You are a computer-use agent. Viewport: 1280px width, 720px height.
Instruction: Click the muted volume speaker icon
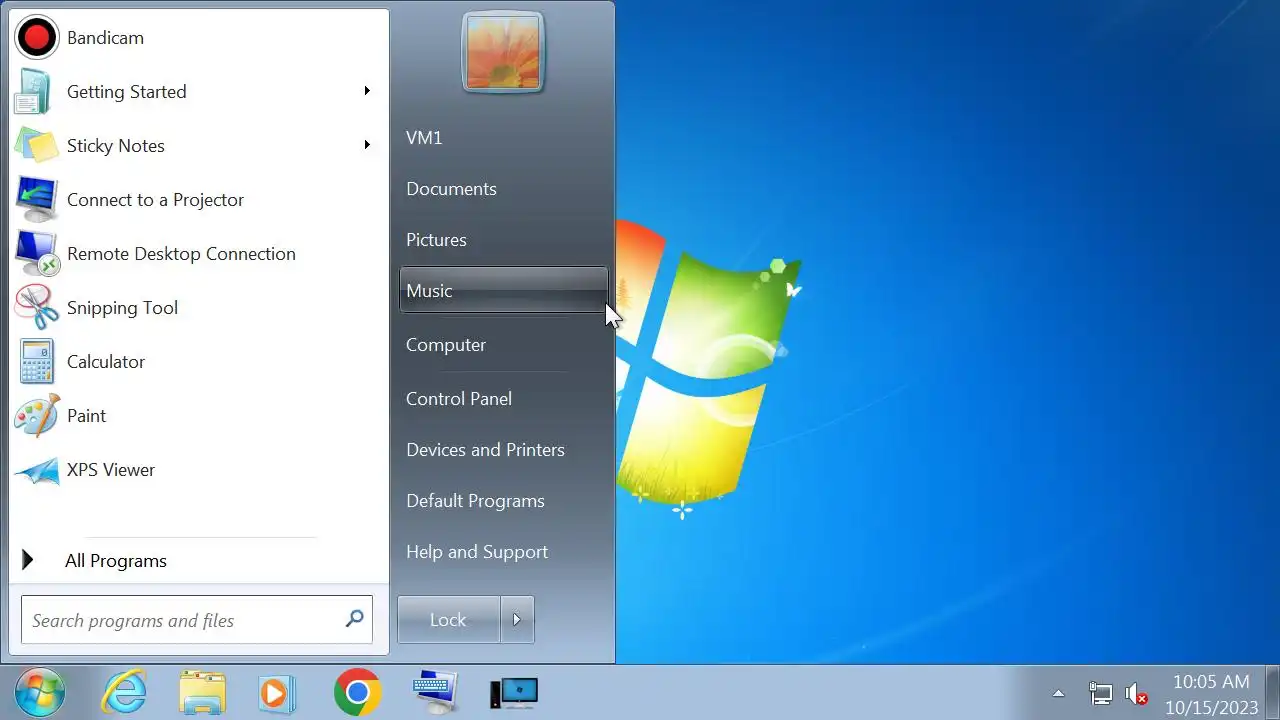(1136, 694)
